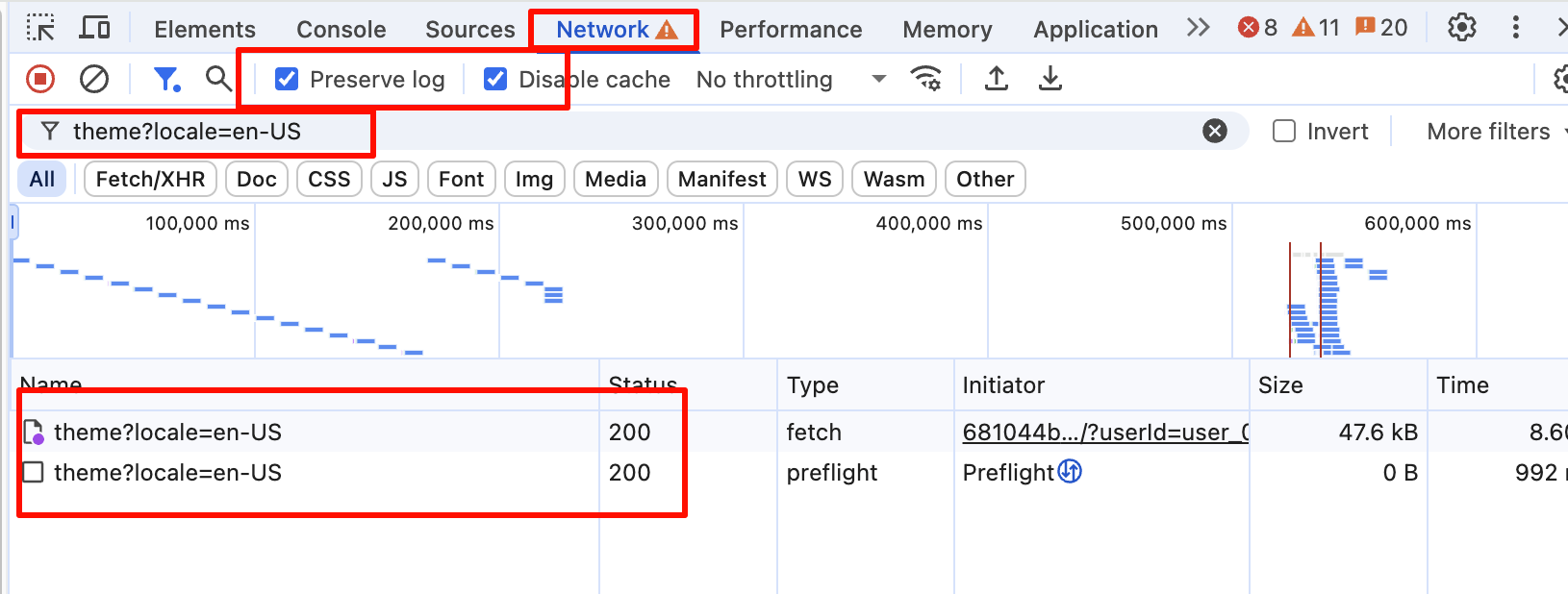Viewport: 1568px width, 594px height.
Task: Open the Performance tab
Action: click(791, 29)
